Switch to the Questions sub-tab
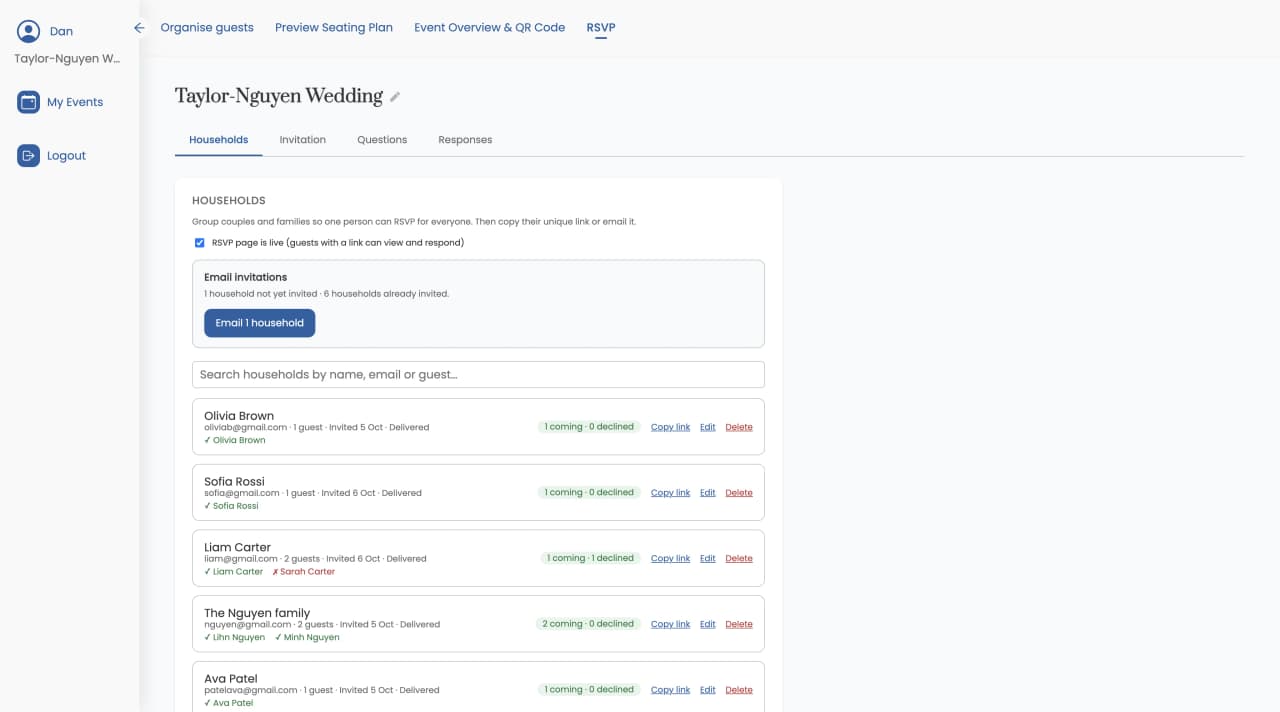 [382, 140]
